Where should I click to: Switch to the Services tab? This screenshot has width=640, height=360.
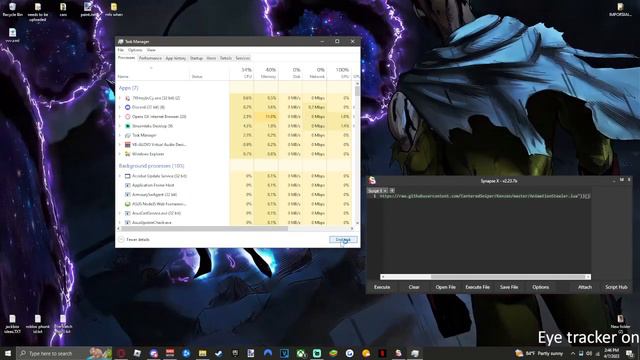click(x=242, y=58)
